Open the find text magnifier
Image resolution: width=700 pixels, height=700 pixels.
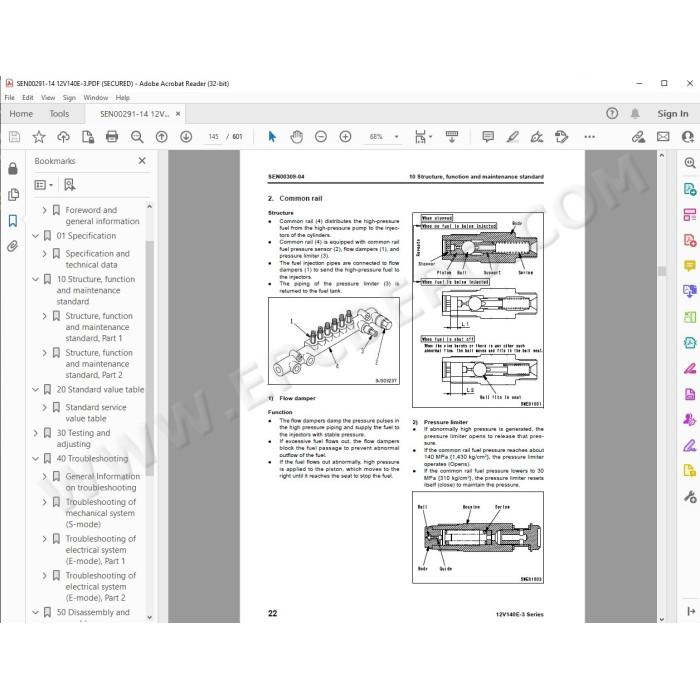point(137,137)
